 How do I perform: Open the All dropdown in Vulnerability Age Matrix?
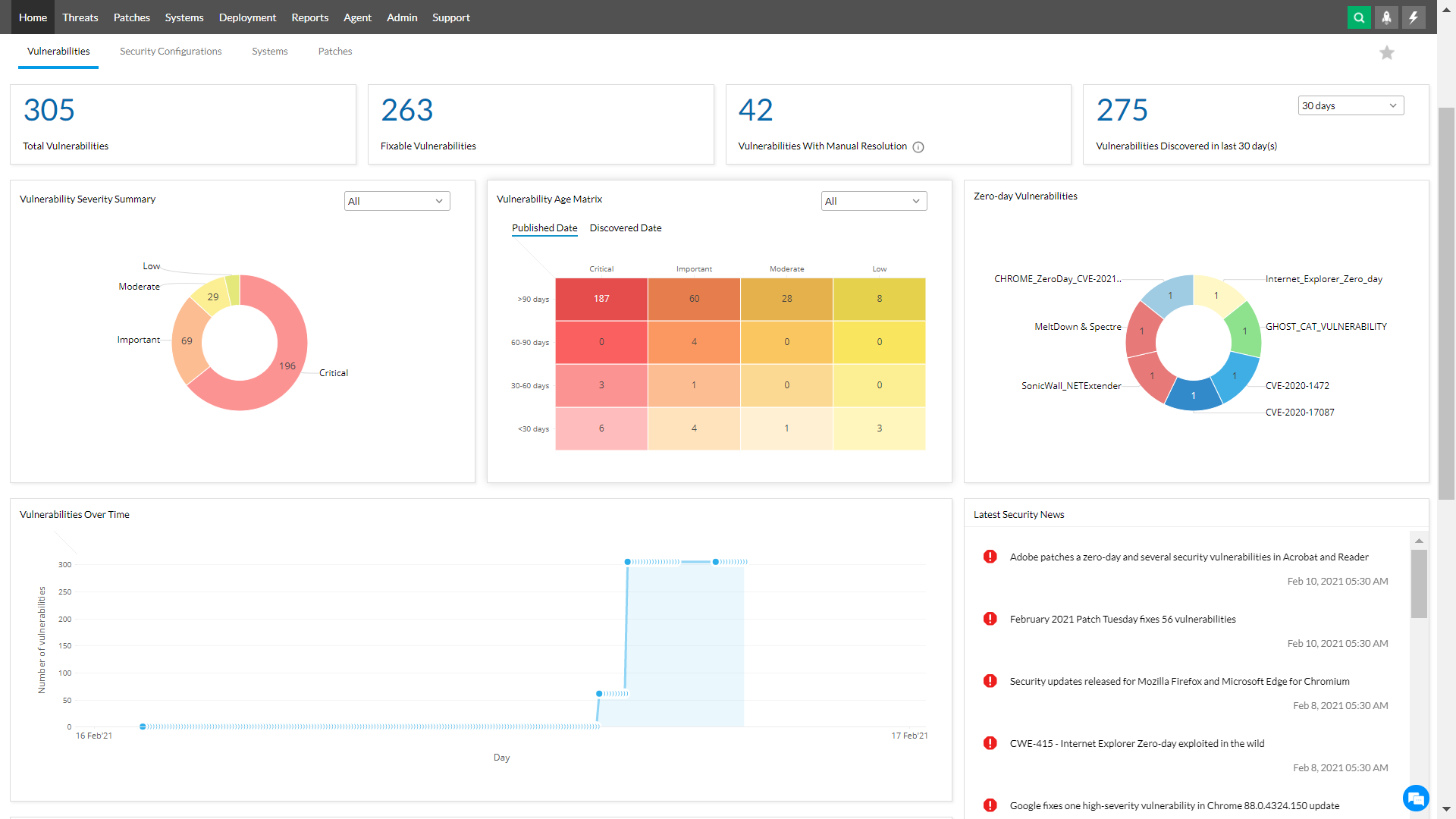coord(874,200)
